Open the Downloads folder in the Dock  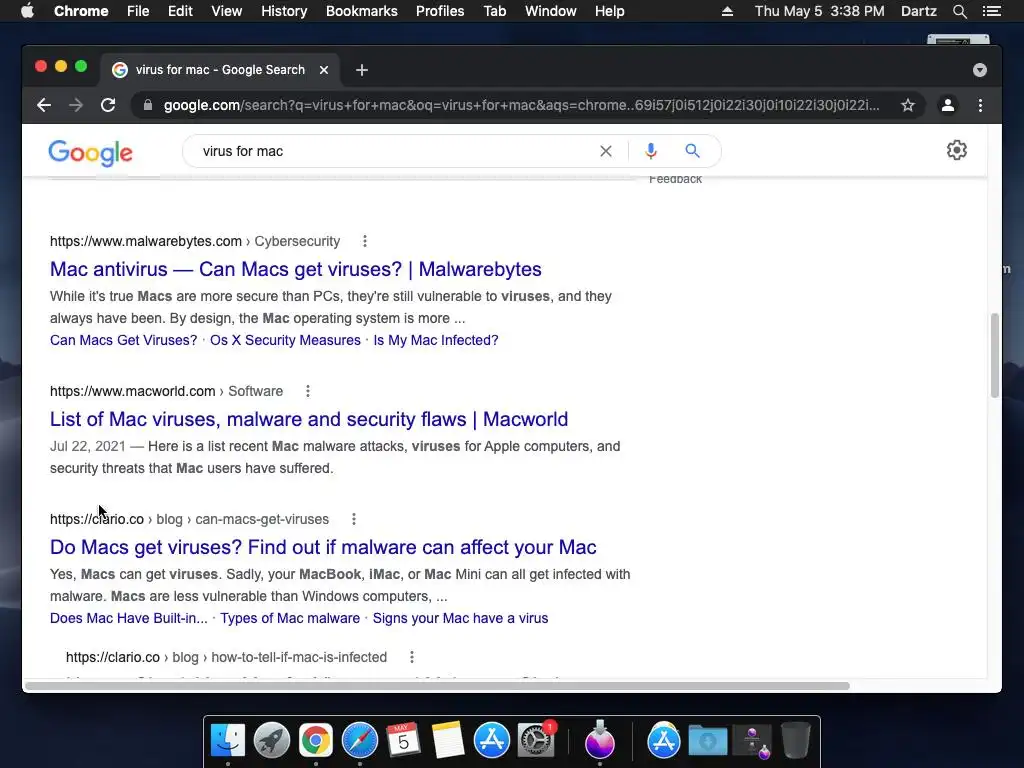(x=708, y=741)
